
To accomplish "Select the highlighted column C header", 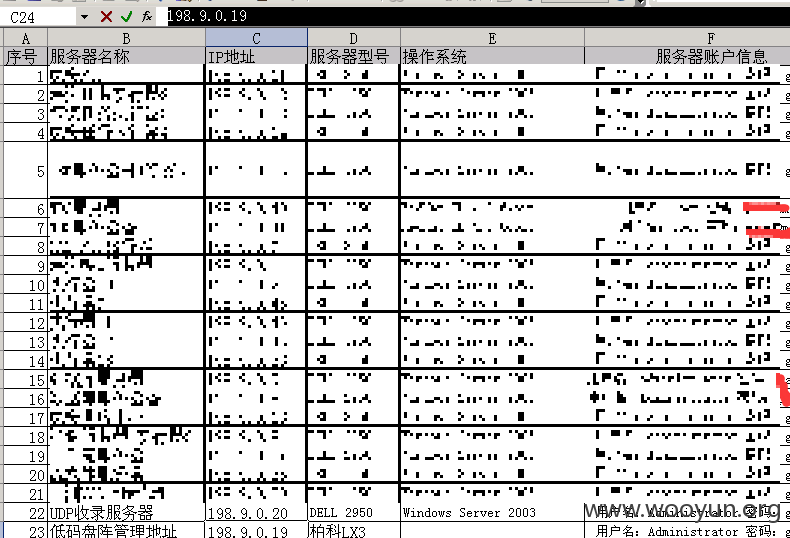I will tap(256, 38).
